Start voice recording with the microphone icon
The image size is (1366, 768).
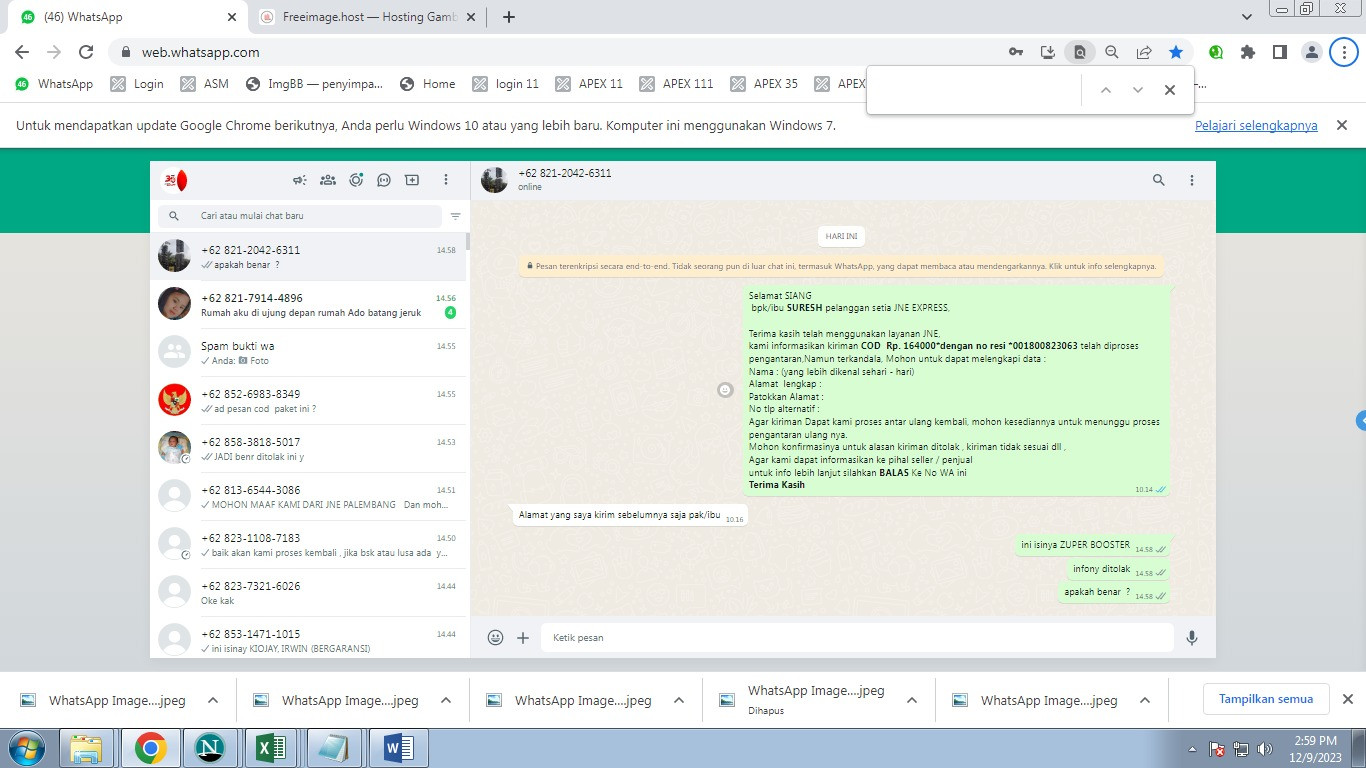(x=1192, y=637)
